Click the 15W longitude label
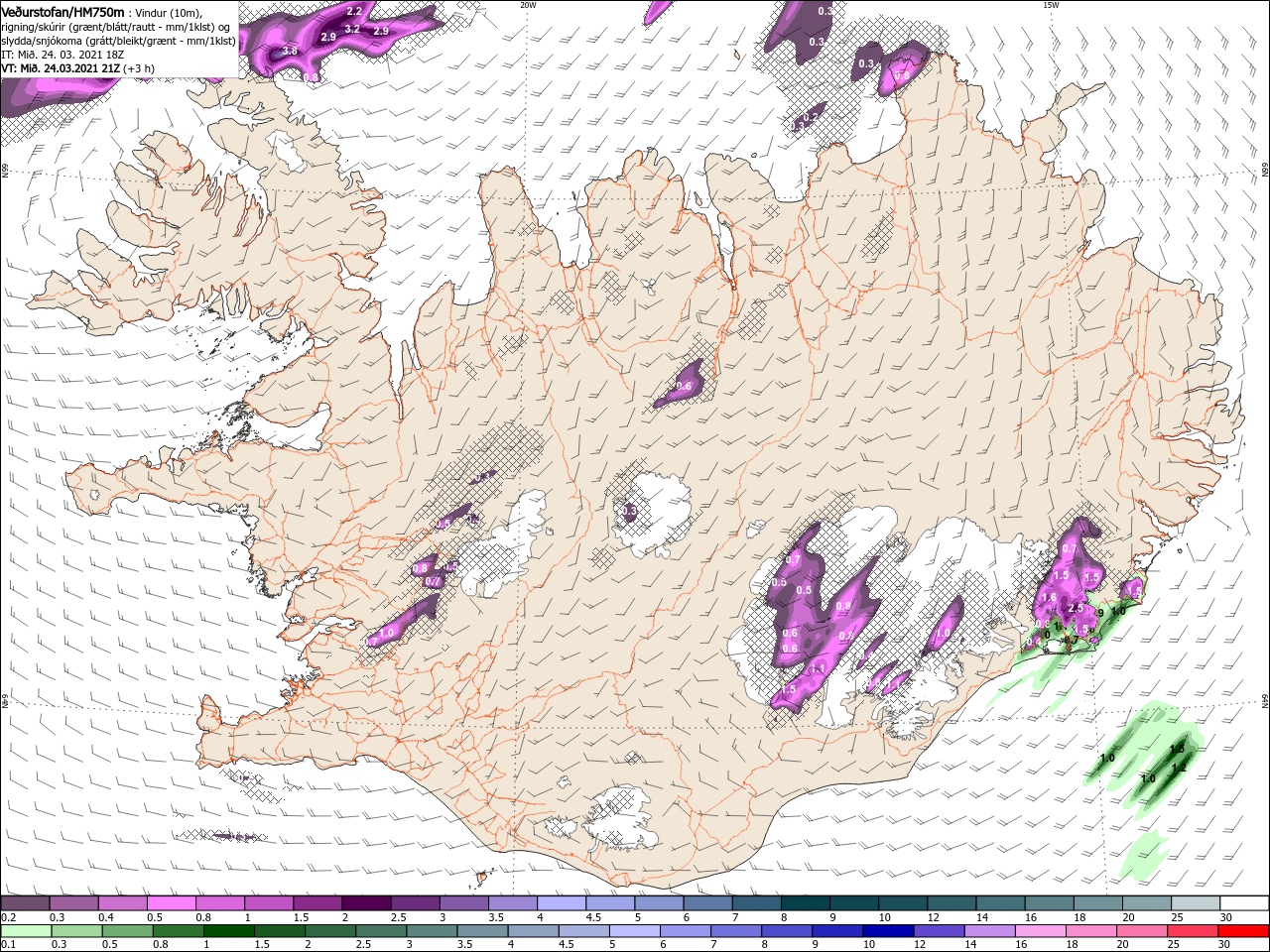Viewport: 1270px width, 952px height. [x=1051, y=5]
